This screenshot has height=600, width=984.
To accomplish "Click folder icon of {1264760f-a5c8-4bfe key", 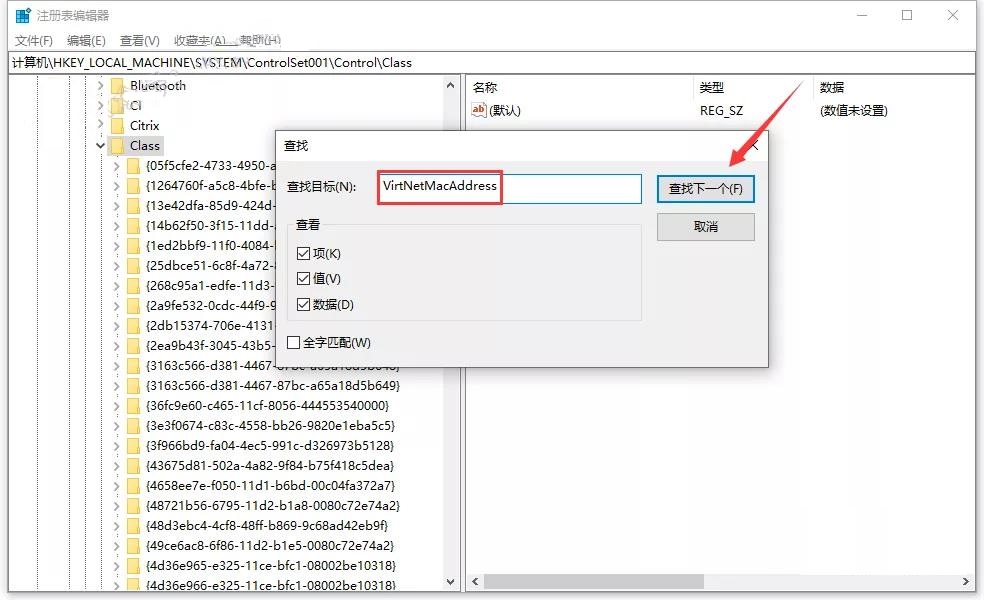I will 133,186.
